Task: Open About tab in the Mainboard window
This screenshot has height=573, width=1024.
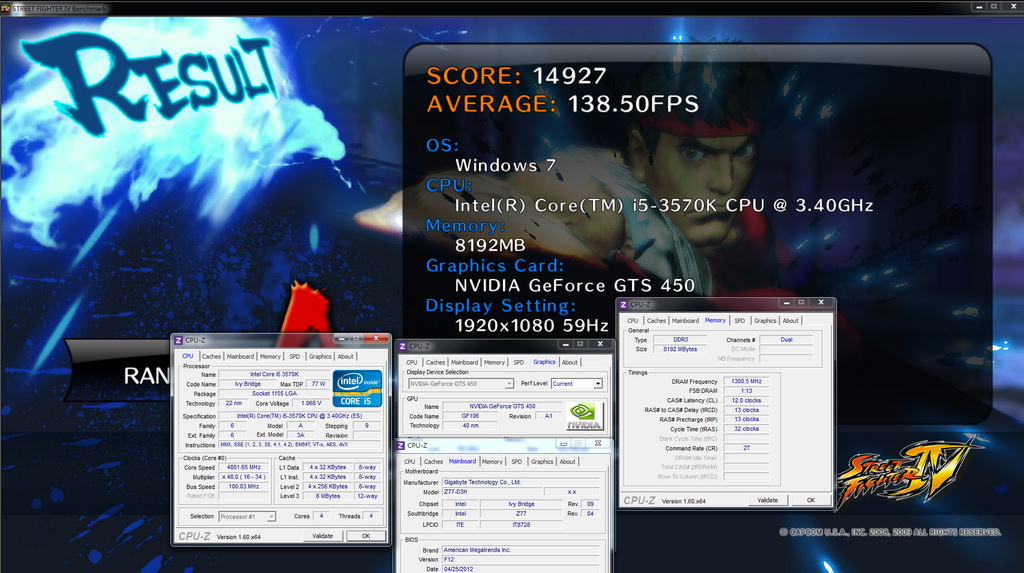Action: pyautogui.click(x=568, y=462)
